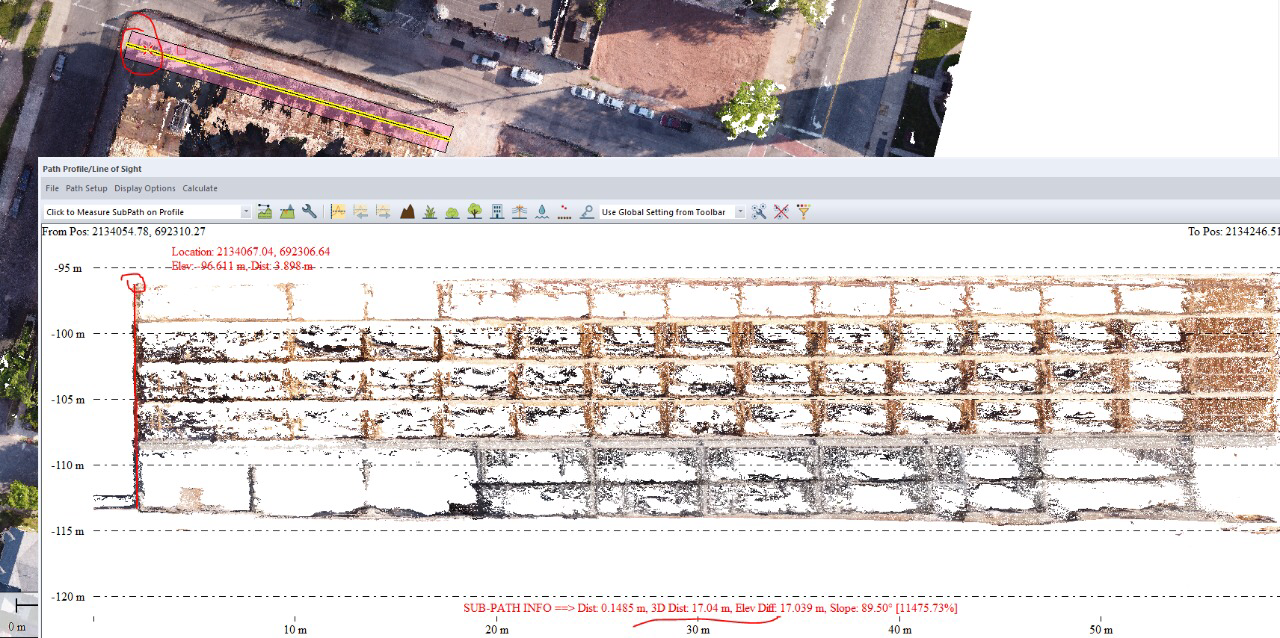Click the Path Profile/Line of Sight title bar

[x=400, y=169]
